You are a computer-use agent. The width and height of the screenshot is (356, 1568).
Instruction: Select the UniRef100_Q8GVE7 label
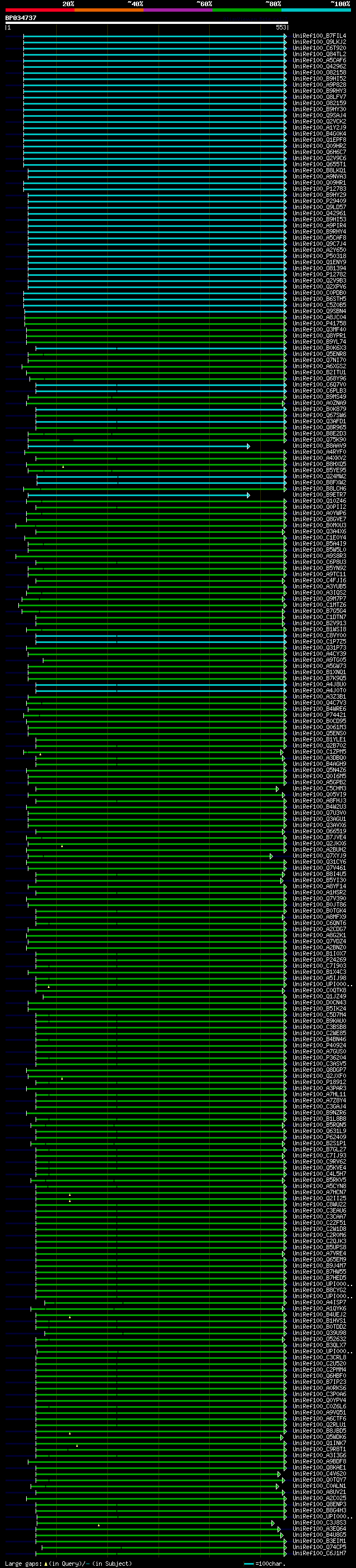point(319,519)
